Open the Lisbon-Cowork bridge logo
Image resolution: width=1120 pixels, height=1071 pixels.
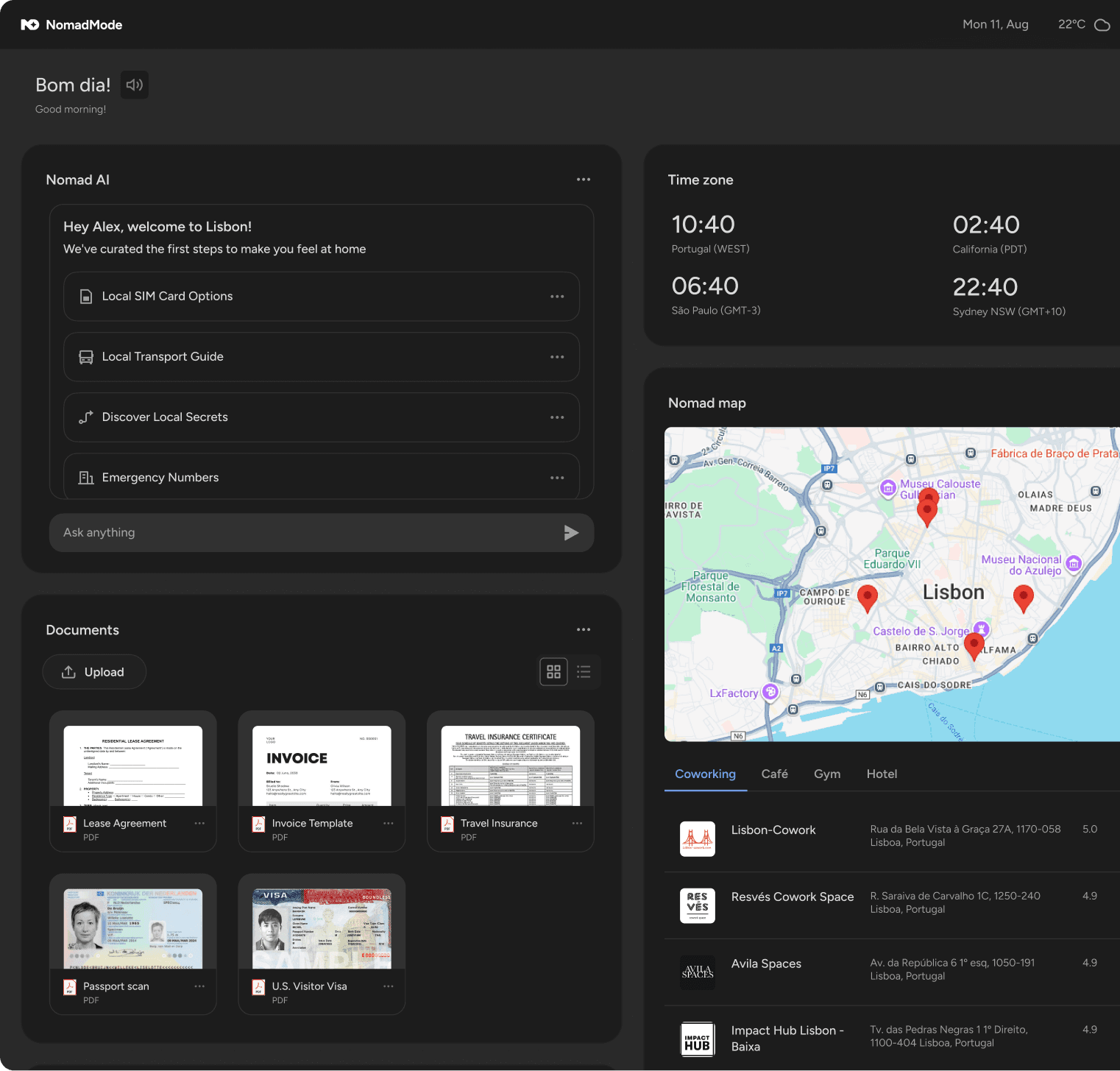(697, 838)
